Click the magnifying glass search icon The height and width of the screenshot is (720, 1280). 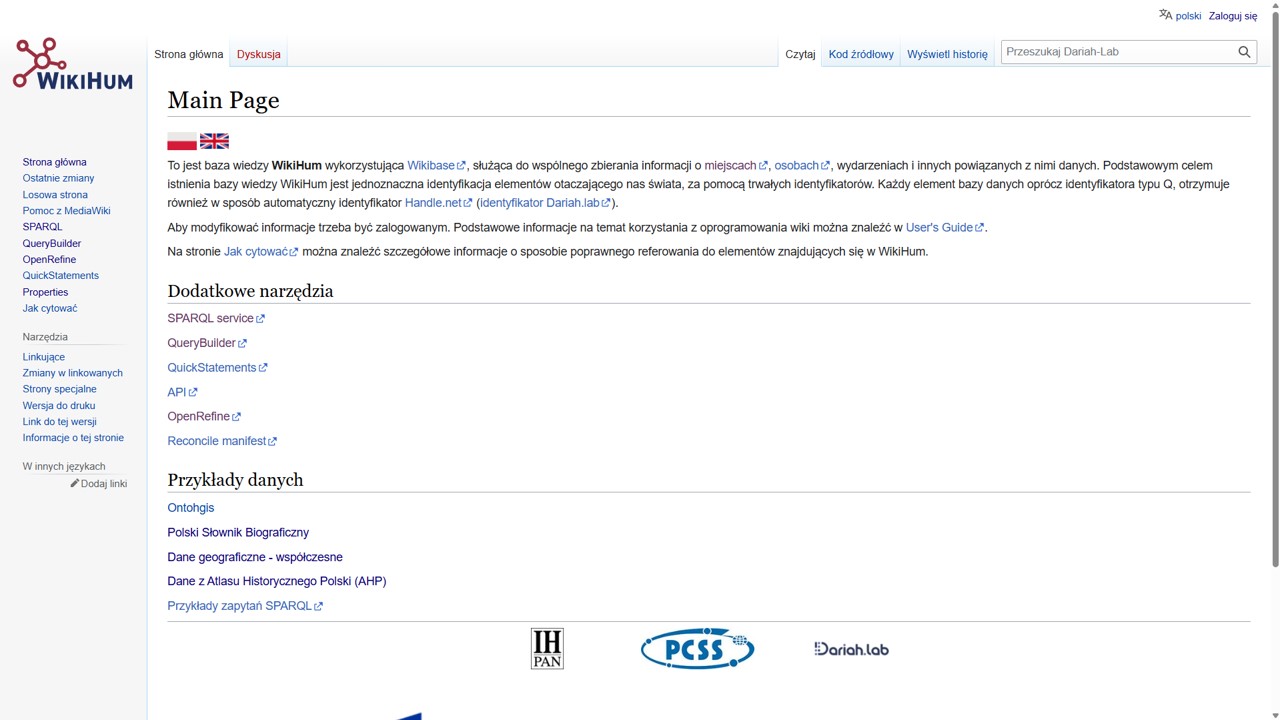(x=1244, y=52)
